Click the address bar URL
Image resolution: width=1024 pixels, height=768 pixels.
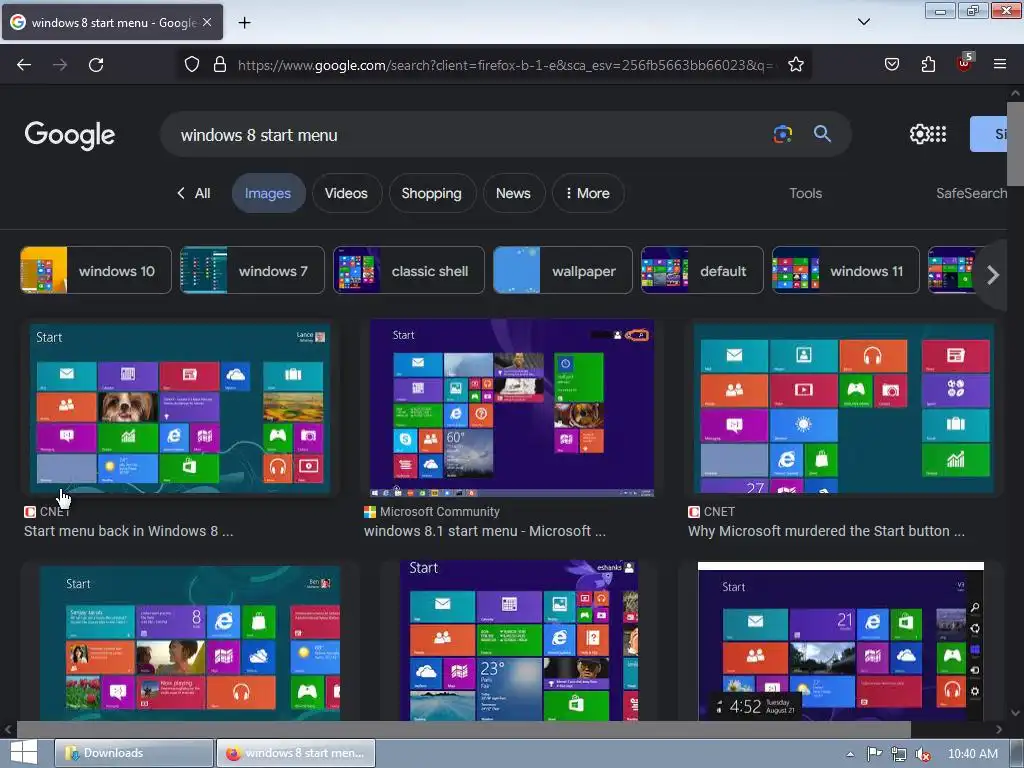506,65
